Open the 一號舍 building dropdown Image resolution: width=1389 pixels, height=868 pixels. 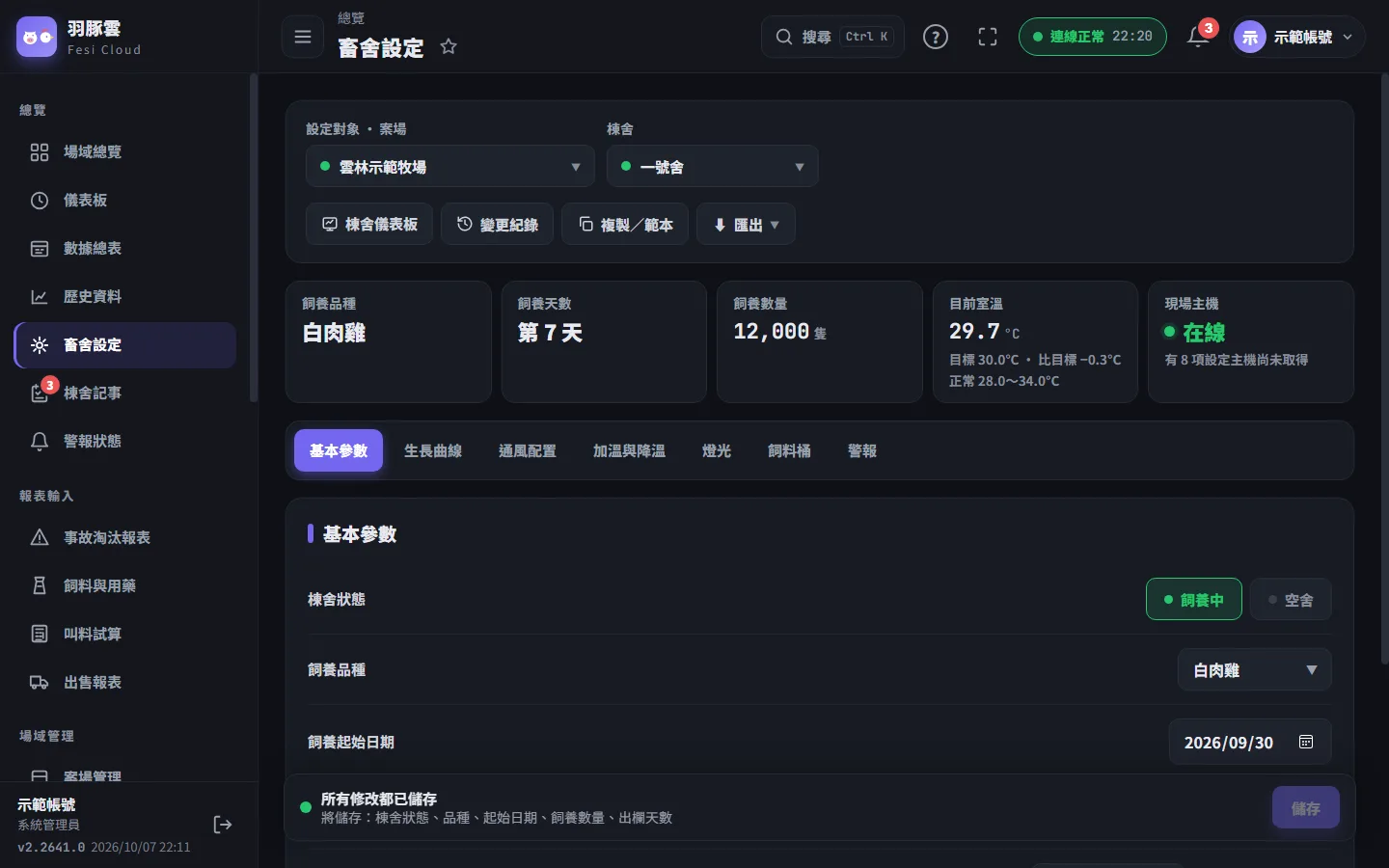pyautogui.click(x=713, y=167)
